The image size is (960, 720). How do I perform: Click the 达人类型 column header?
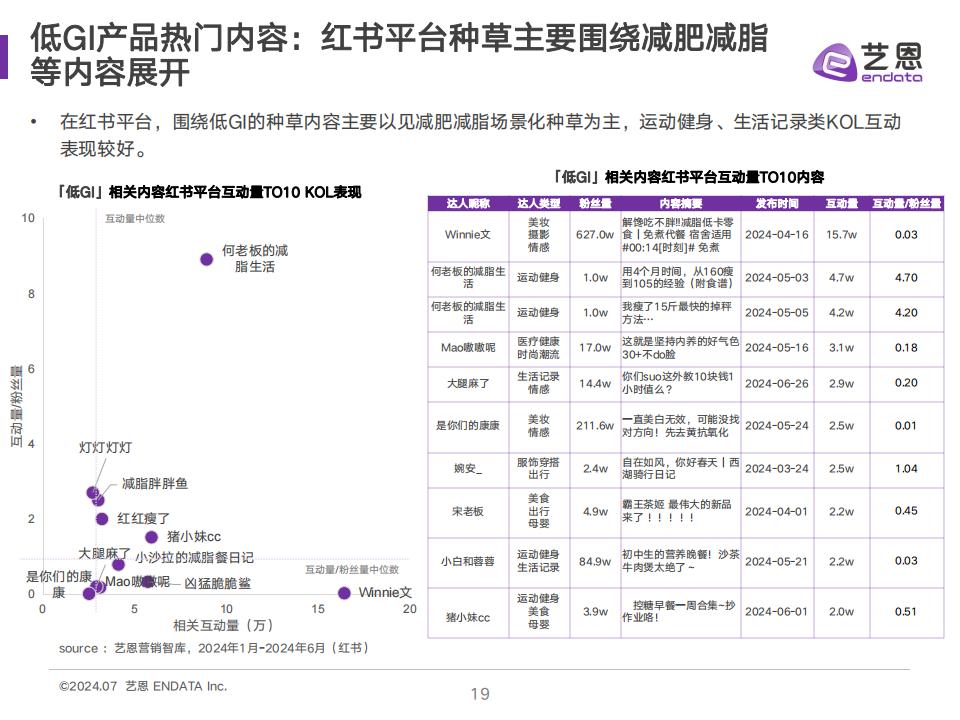click(539, 203)
